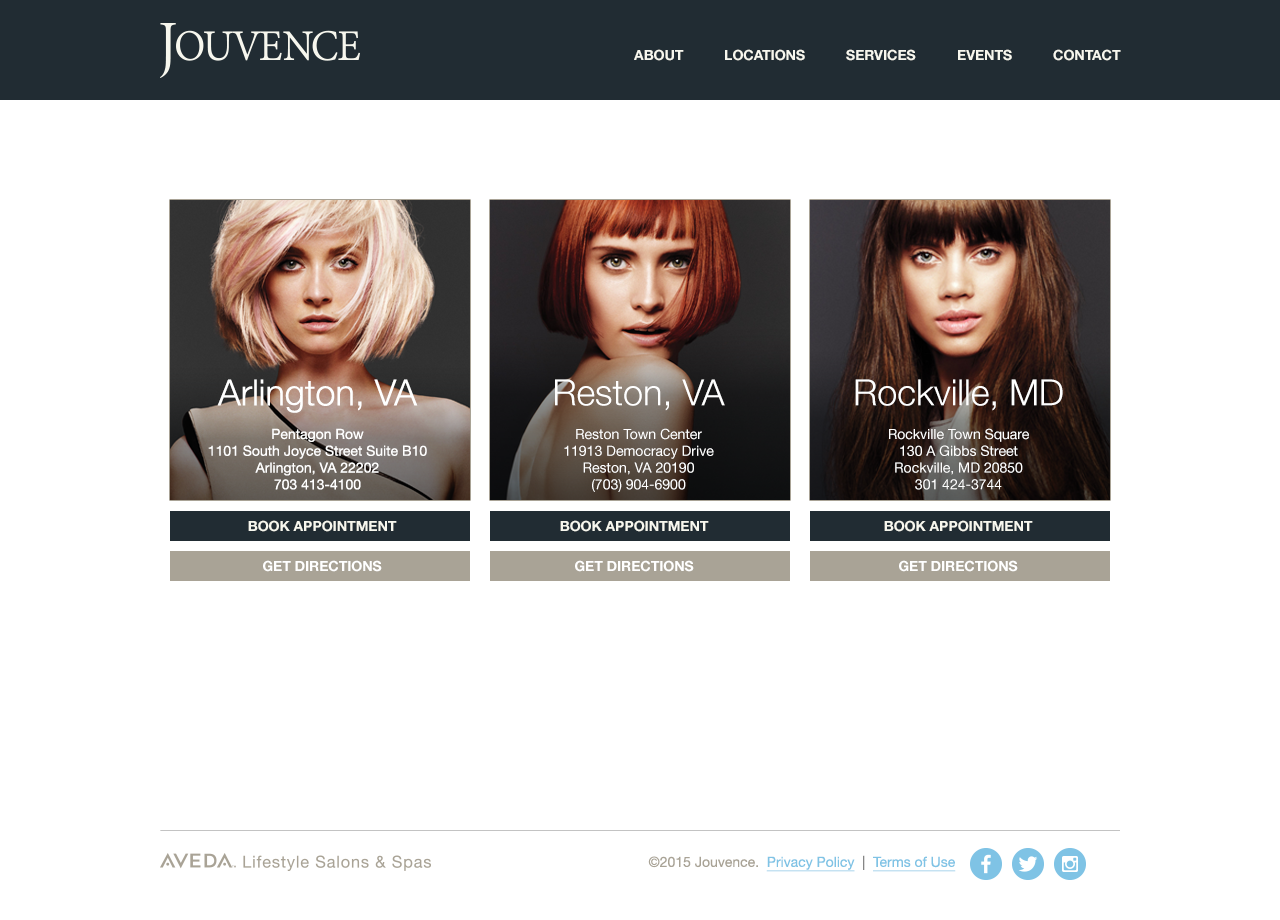
Task: Click the Arlington, VA heading
Action: 317,393
